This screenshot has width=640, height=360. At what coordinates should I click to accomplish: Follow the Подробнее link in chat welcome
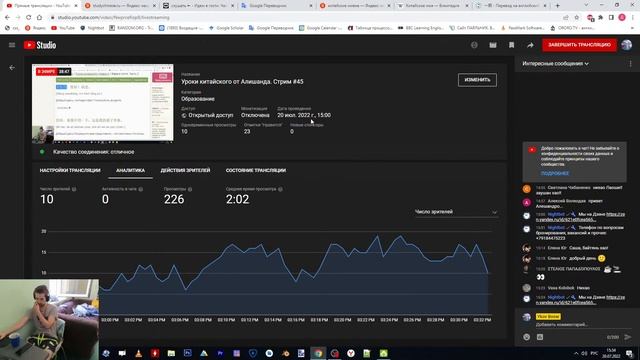(x=555, y=173)
